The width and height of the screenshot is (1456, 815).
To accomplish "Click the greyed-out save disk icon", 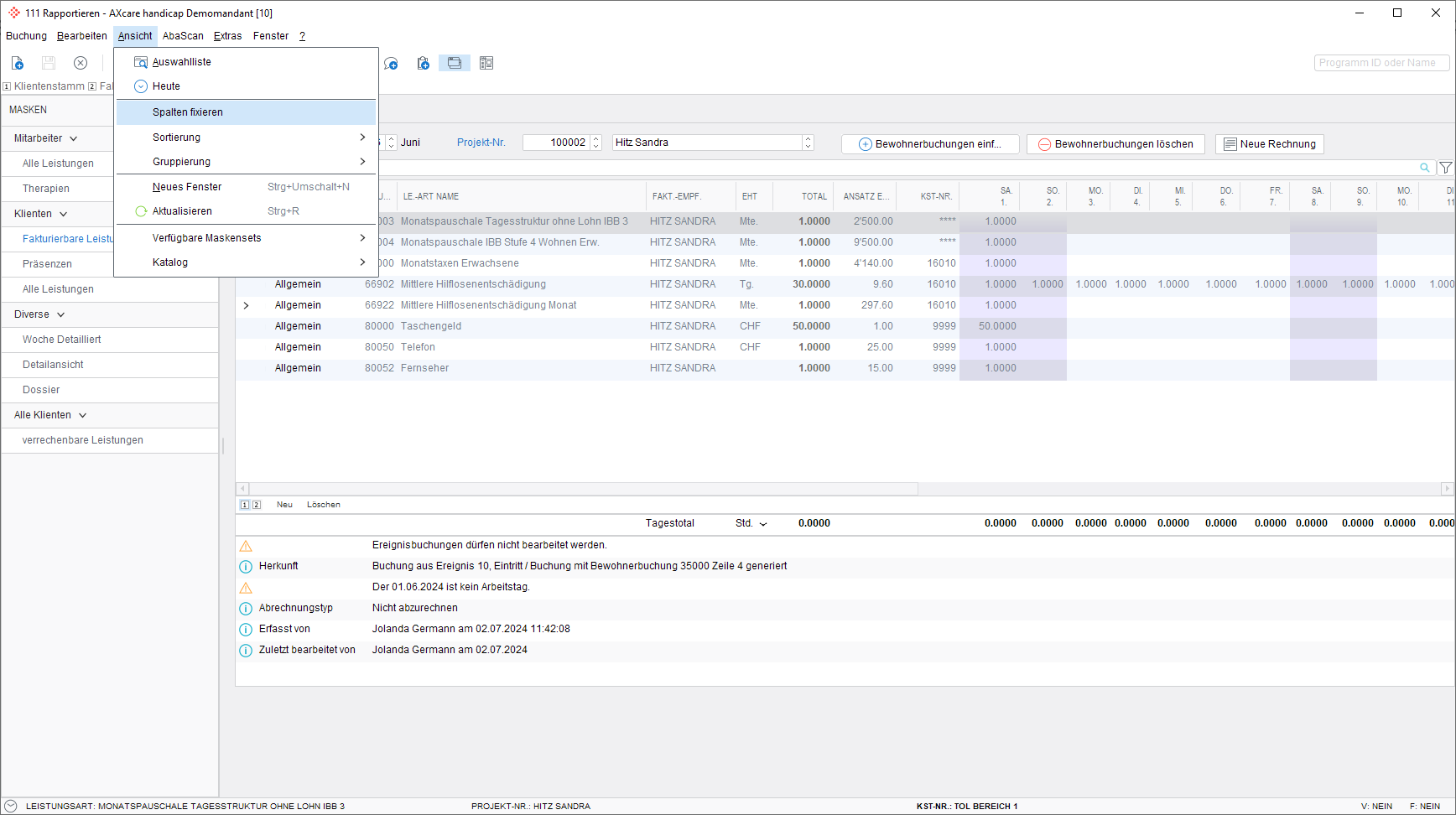I will pos(49,63).
